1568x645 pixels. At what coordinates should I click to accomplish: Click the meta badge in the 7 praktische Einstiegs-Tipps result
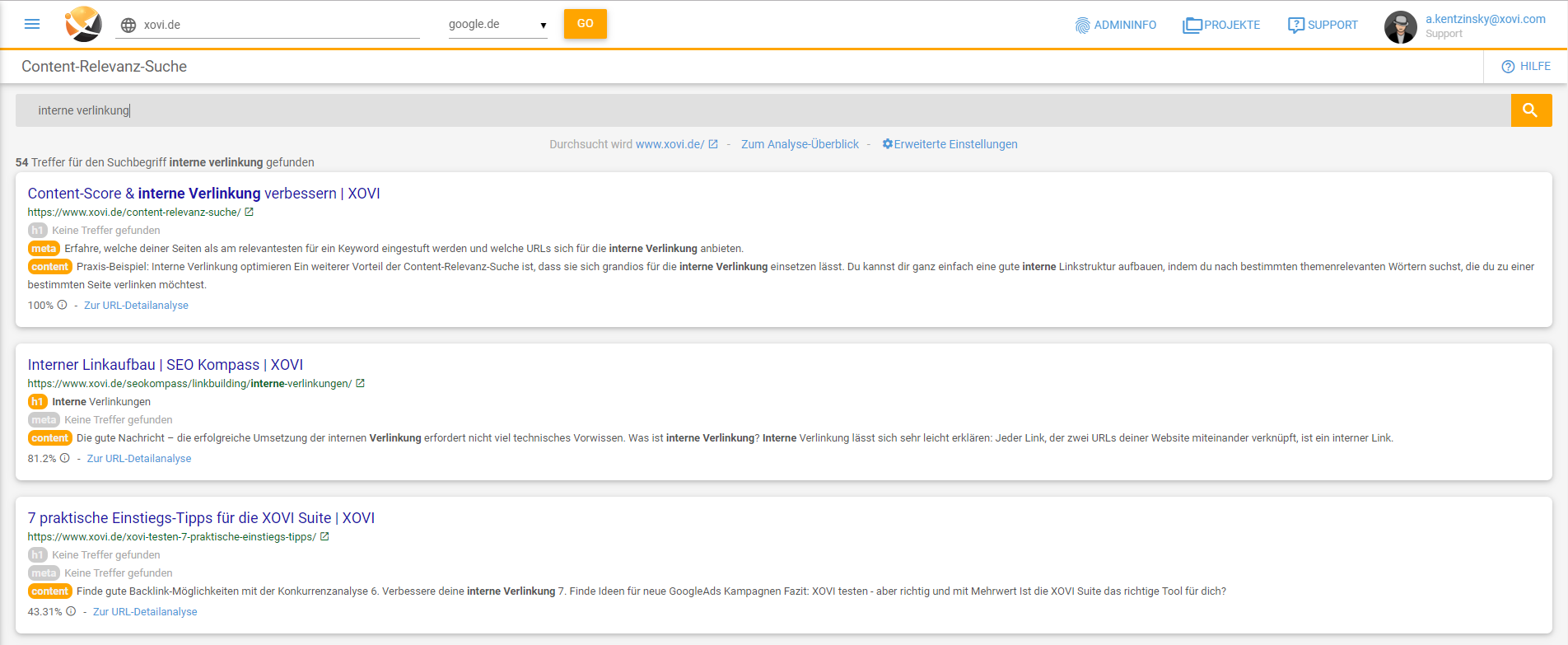coord(44,573)
